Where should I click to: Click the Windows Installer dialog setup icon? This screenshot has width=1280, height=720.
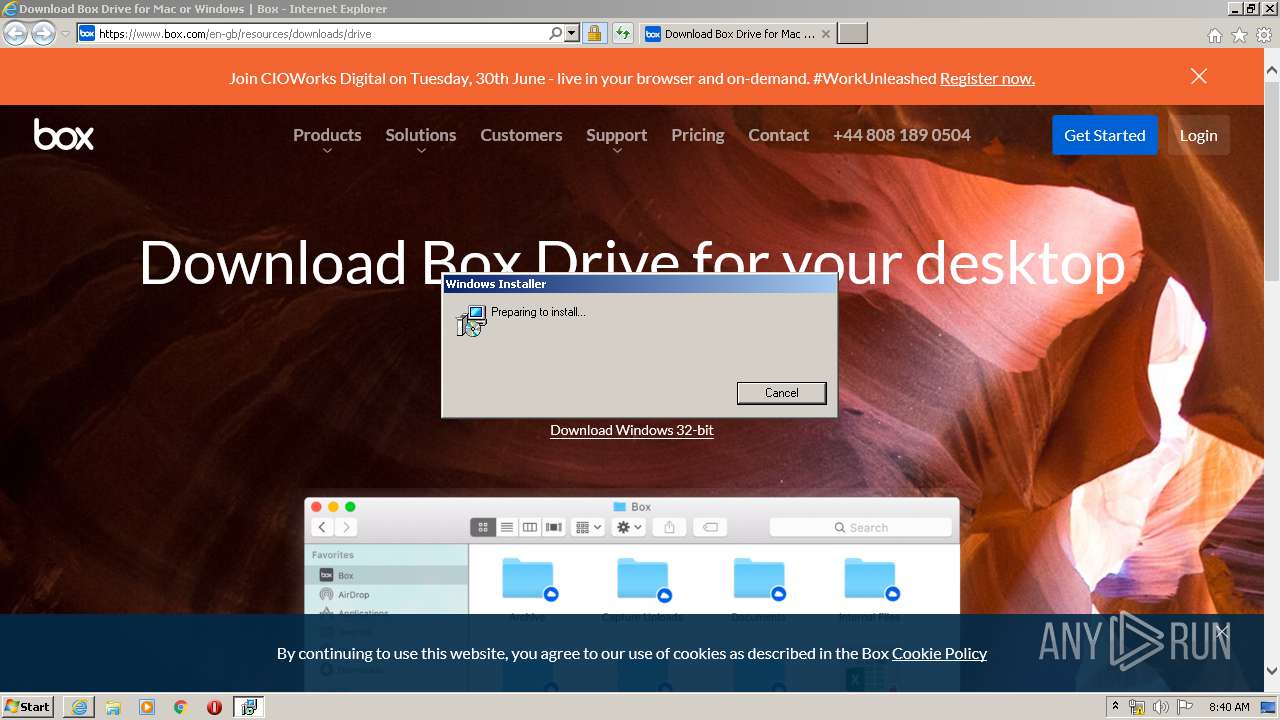[x=471, y=320]
